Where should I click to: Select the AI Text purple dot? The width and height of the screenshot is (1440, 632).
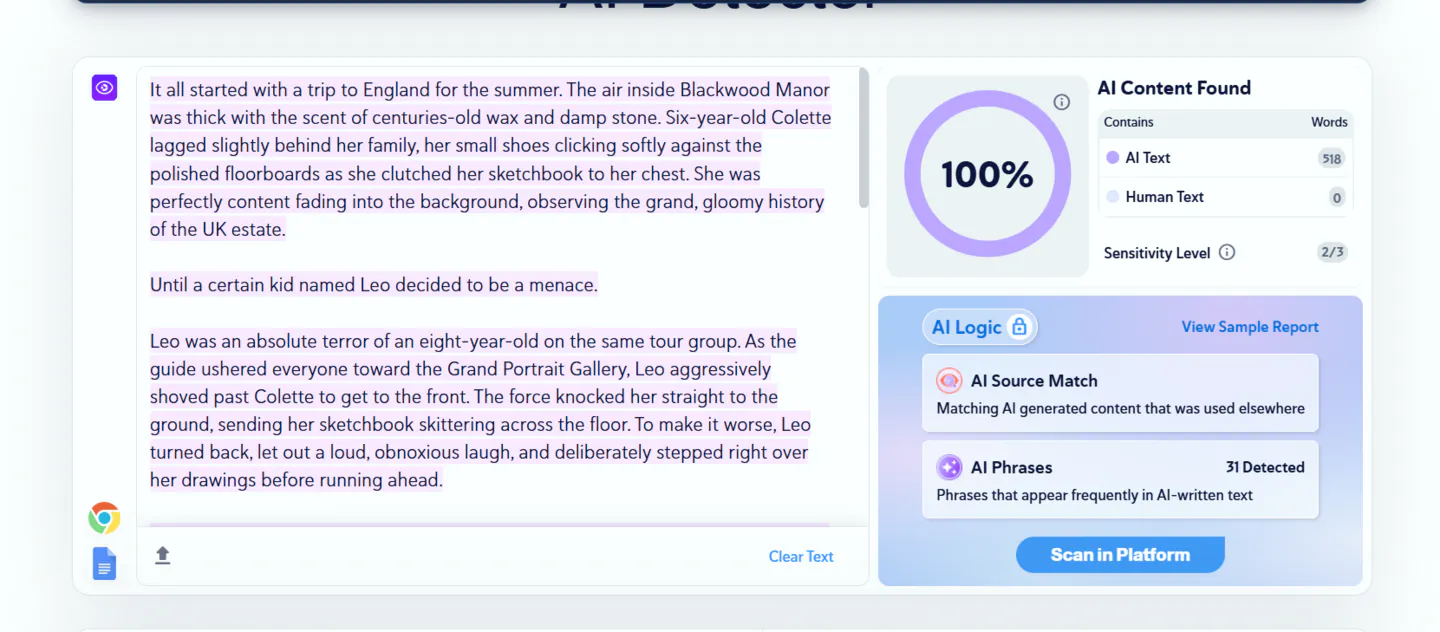coord(1112,158)
